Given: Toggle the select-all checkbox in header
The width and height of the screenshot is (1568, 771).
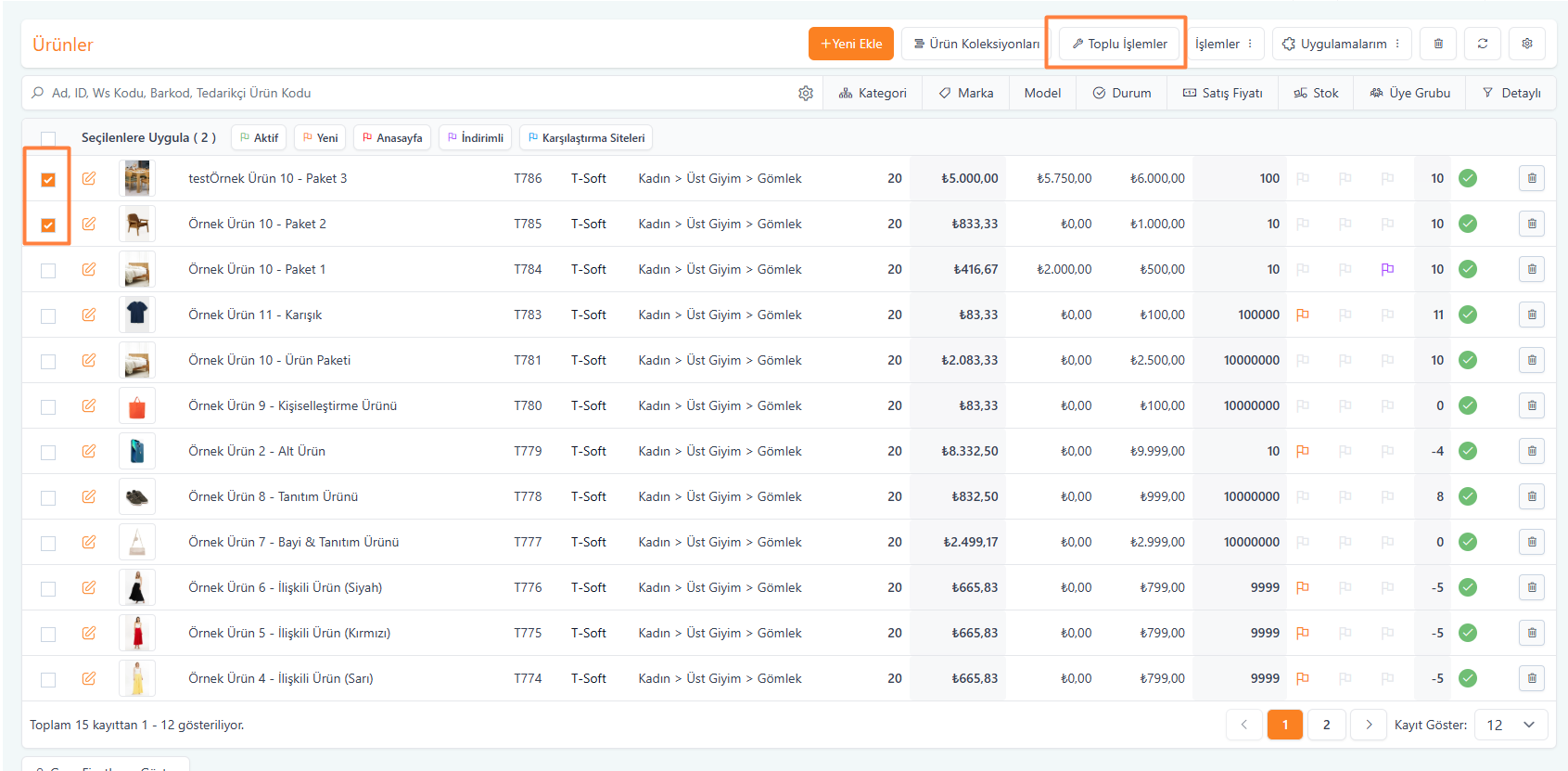Looking at the screenshot, I should (x=48, y=138).
